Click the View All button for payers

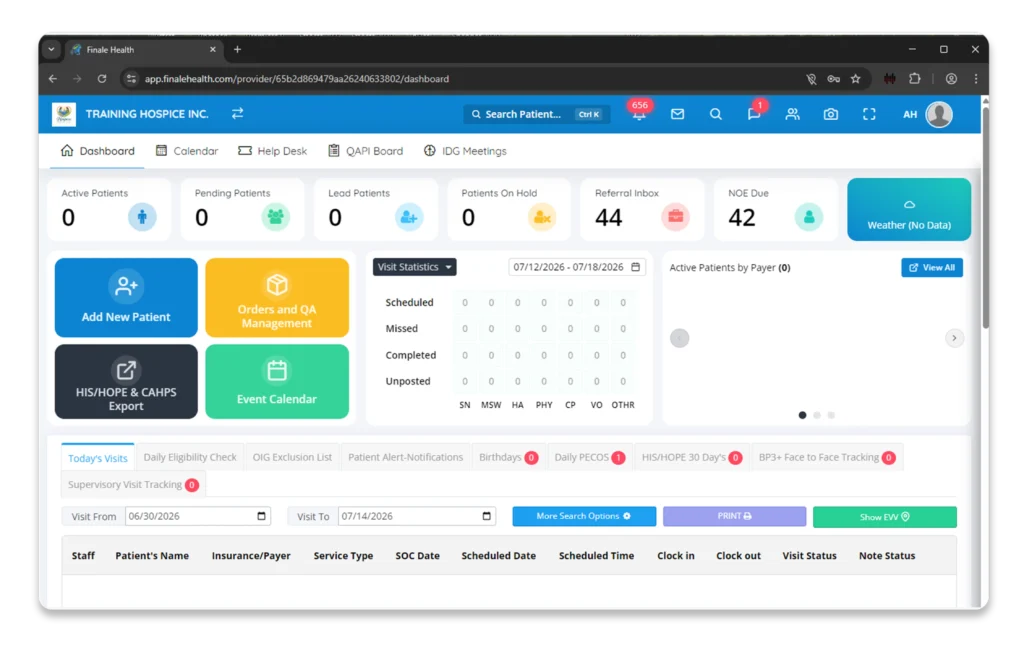[x=932, y=268]
